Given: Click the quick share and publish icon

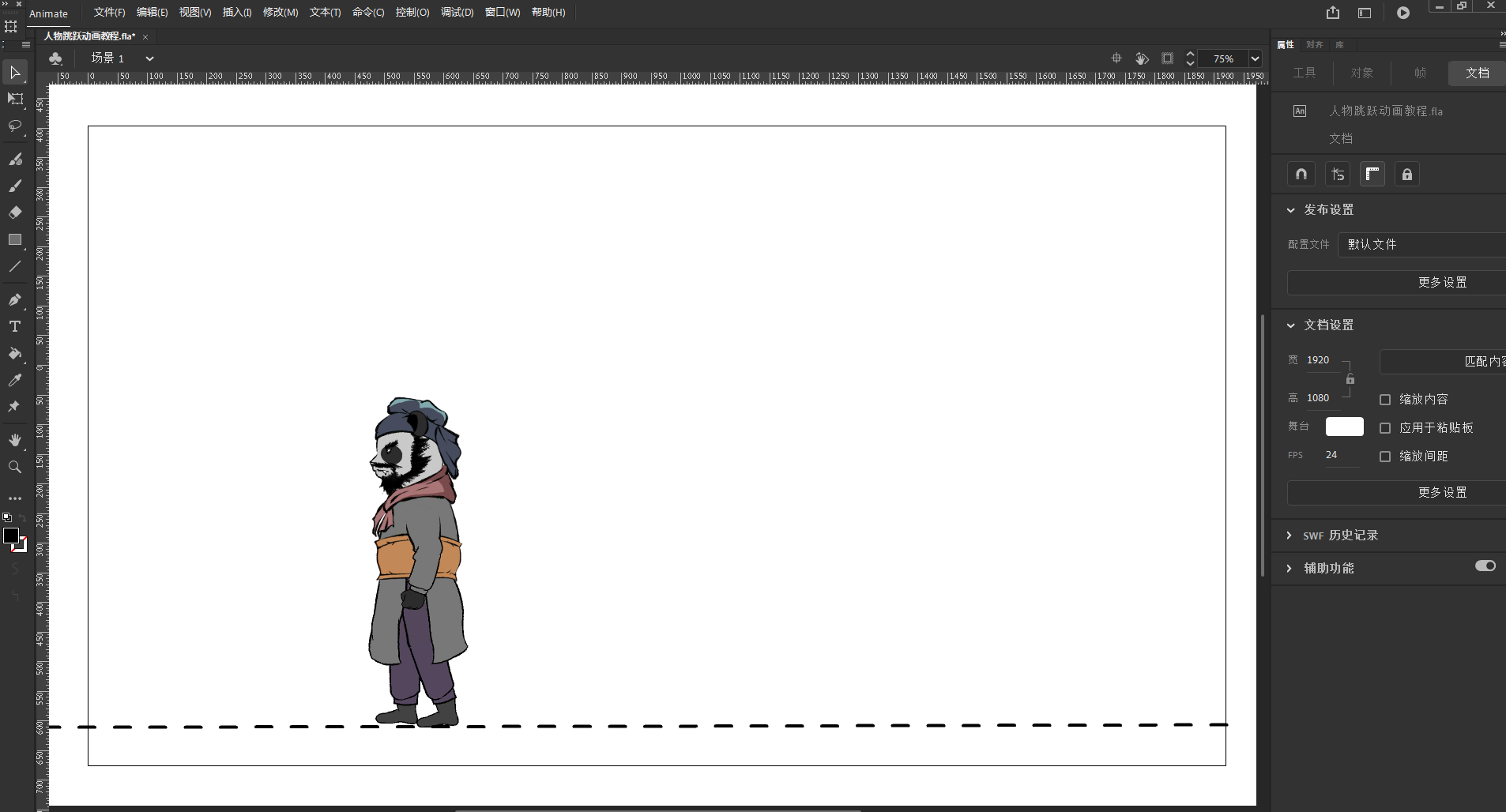Looking at the screenshot, I should [1333, 13].
